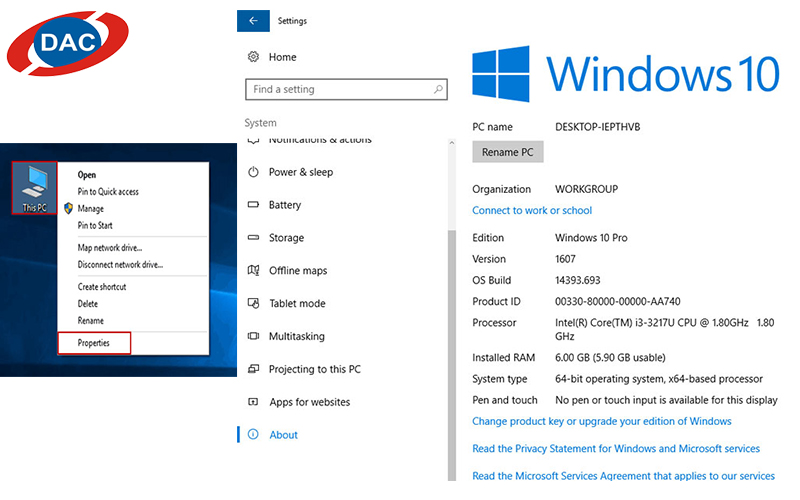Click the back arrow in Settings
Image resolution: width=800 pixels, height=500 pixels.
coord(253,21)
